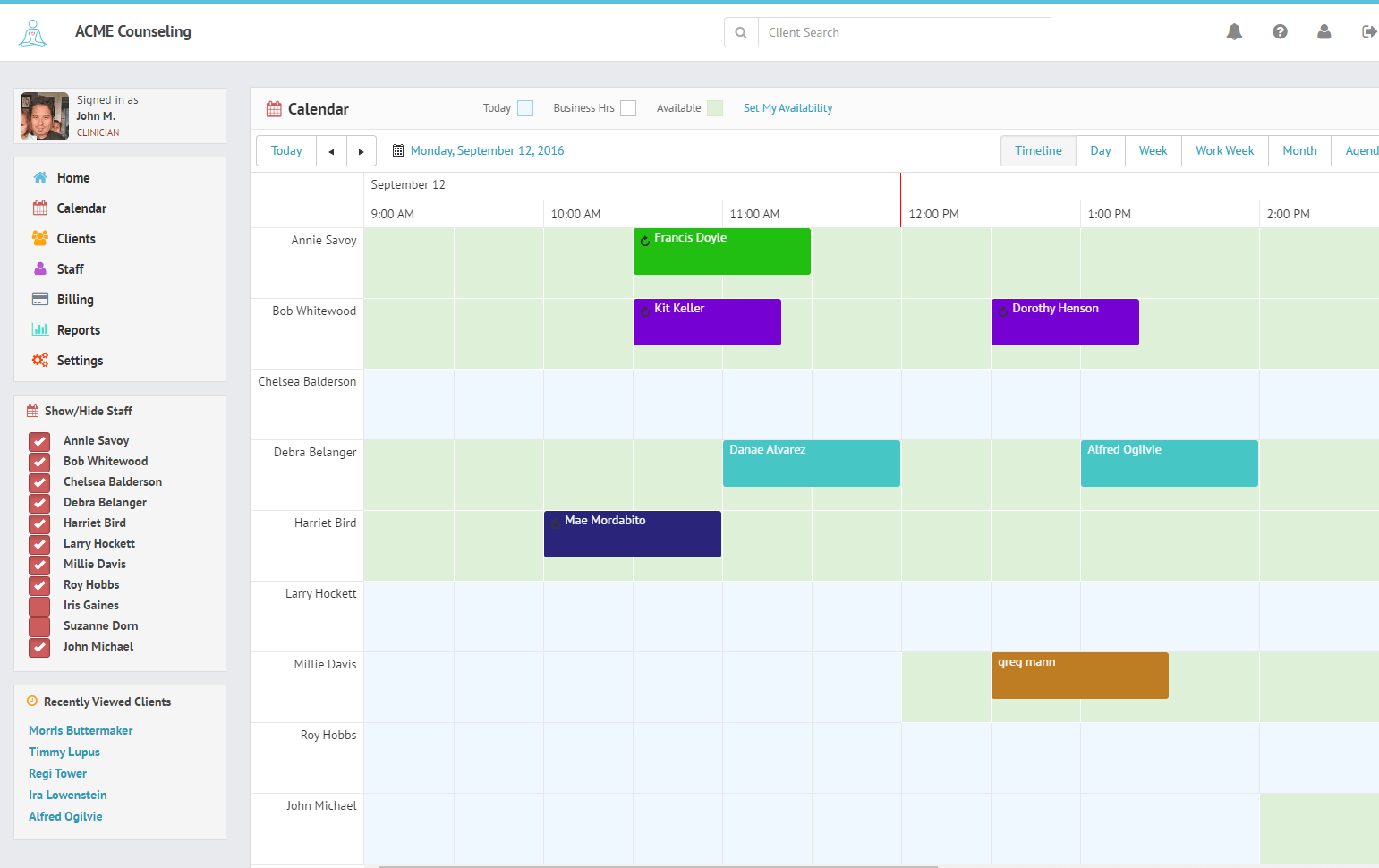Open greg mann appointment
Image resolution: width=1379 pixels, height=868 pixels.
1080,676
